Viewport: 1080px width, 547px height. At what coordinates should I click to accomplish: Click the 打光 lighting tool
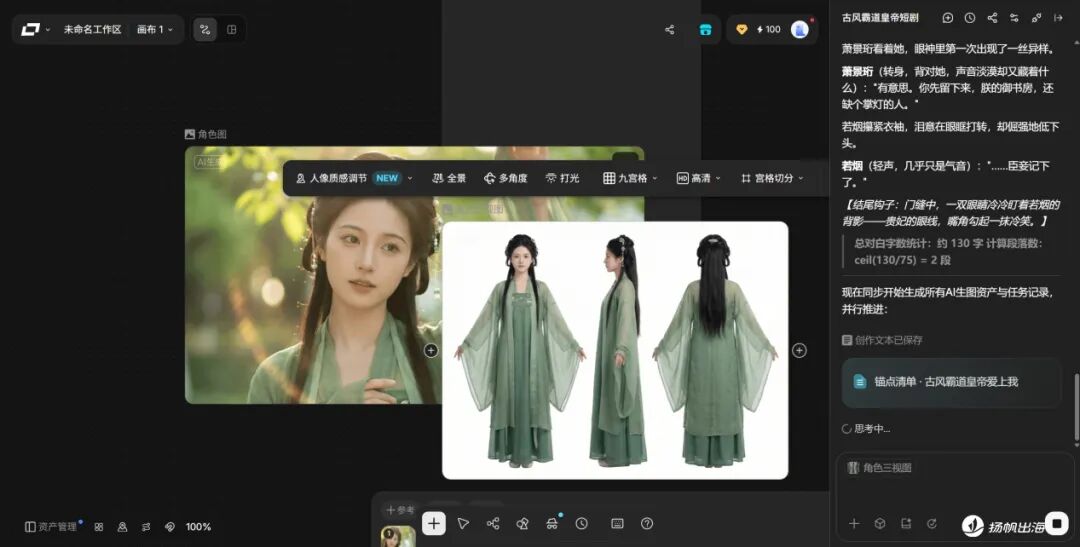point(562,178)
